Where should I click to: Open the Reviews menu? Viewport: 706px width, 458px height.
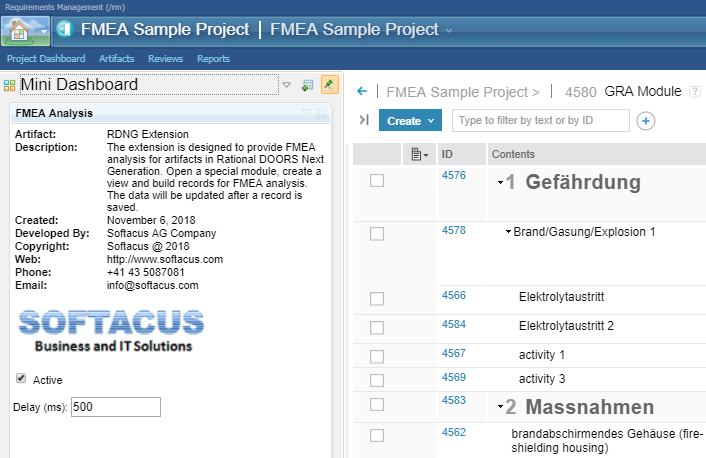(x=165, y=59)
